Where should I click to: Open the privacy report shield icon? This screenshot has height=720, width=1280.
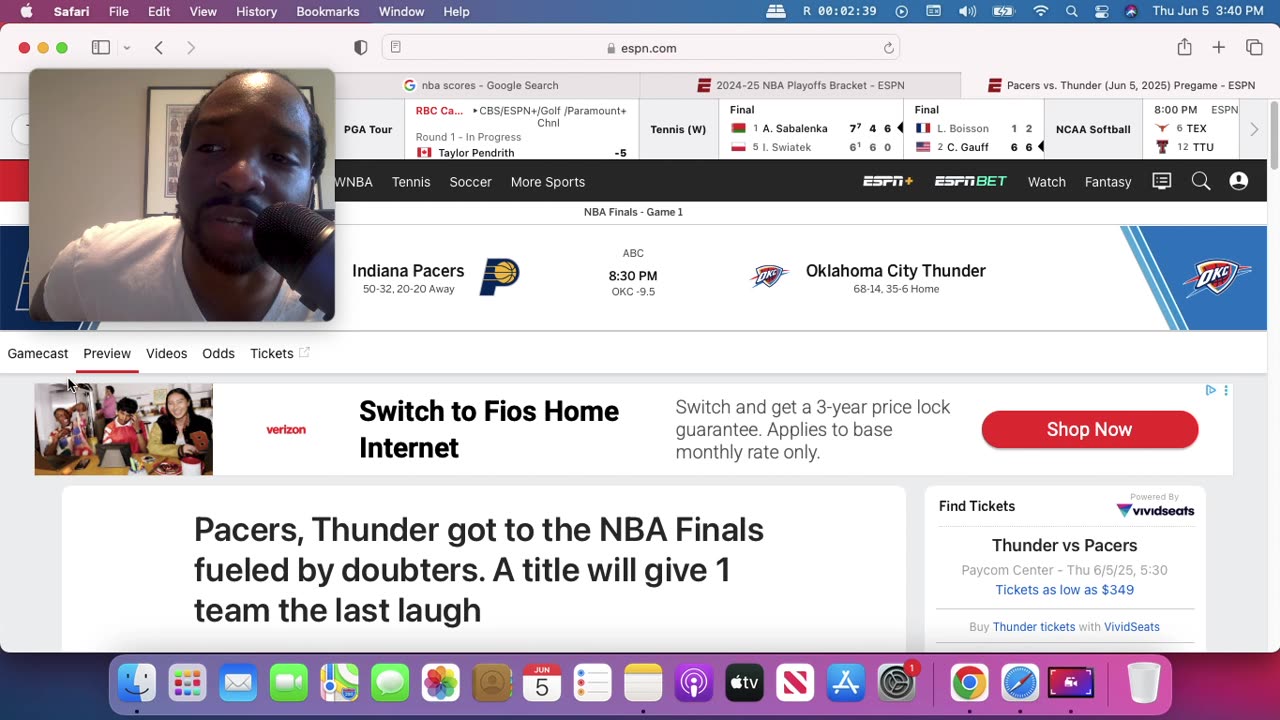tap(361, 48)
